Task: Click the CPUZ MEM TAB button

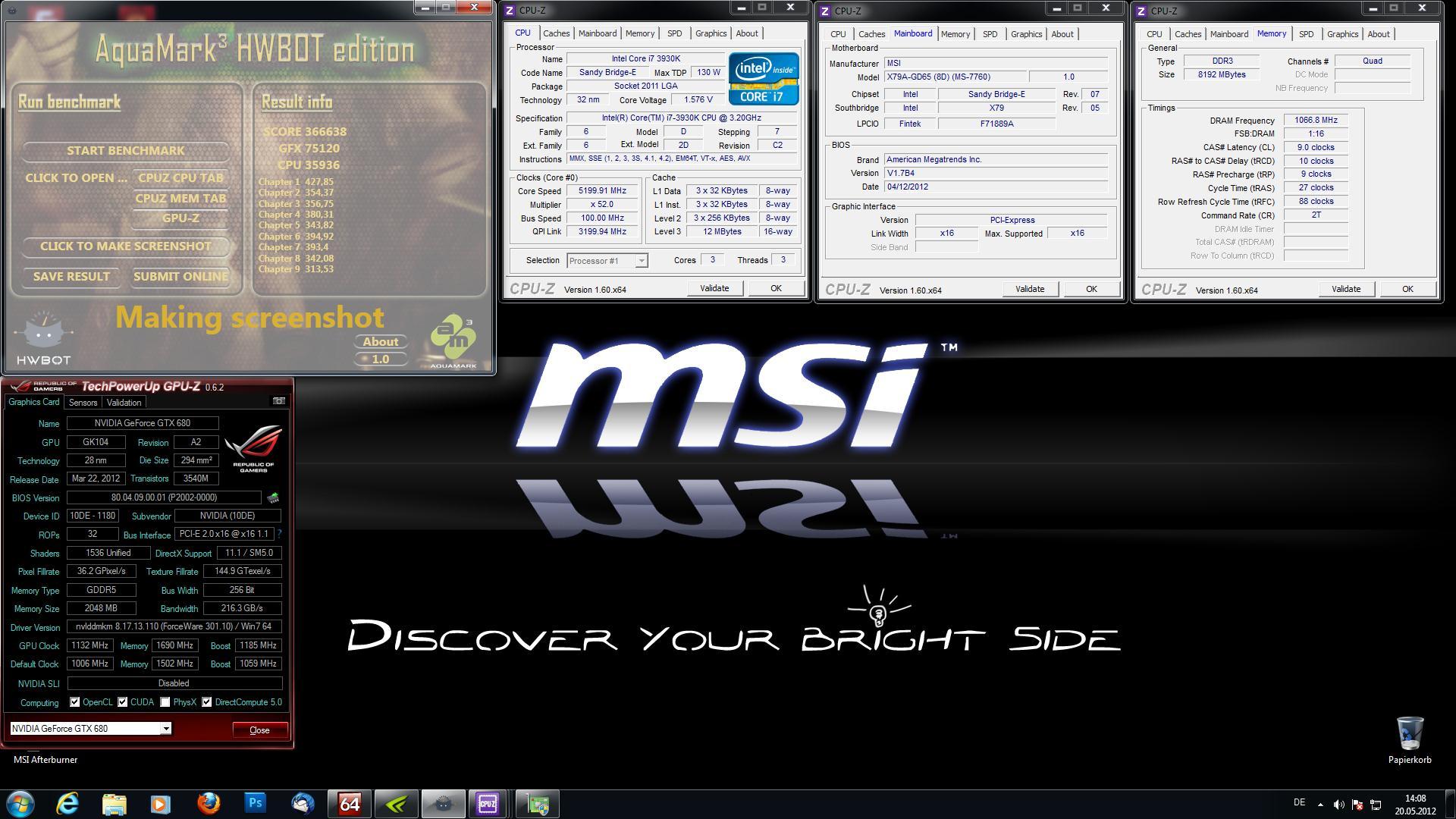Action: coord(180,198)
